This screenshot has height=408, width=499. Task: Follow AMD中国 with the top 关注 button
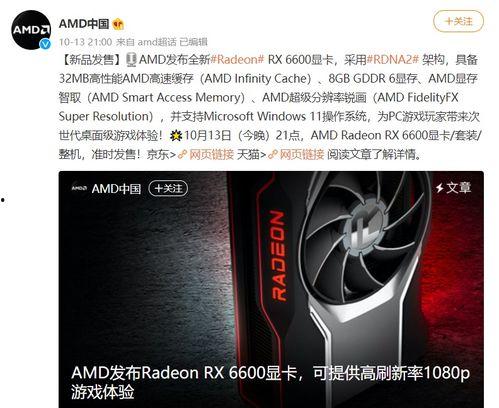[458, 21]
